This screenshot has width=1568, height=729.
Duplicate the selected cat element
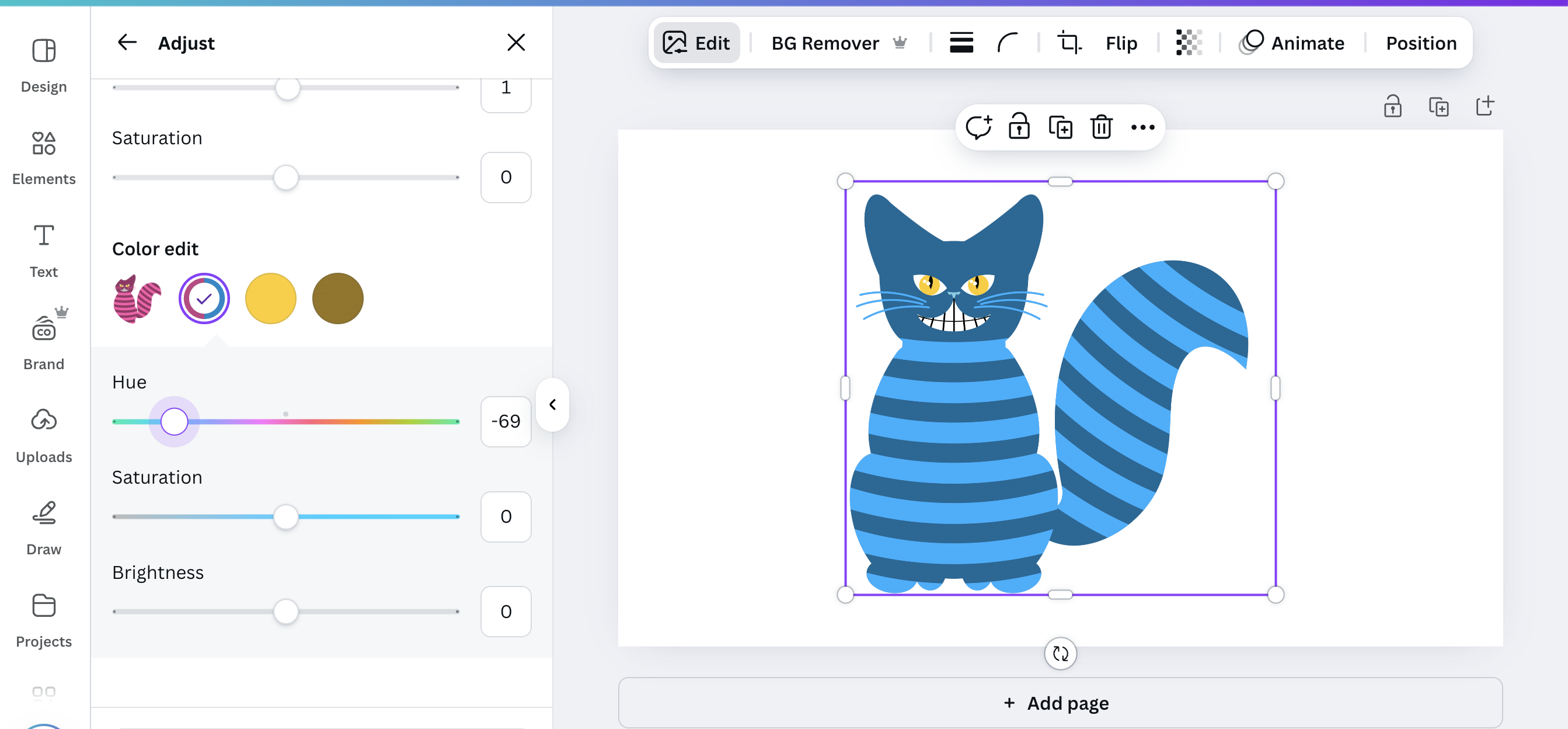(x=1060, y=127)
